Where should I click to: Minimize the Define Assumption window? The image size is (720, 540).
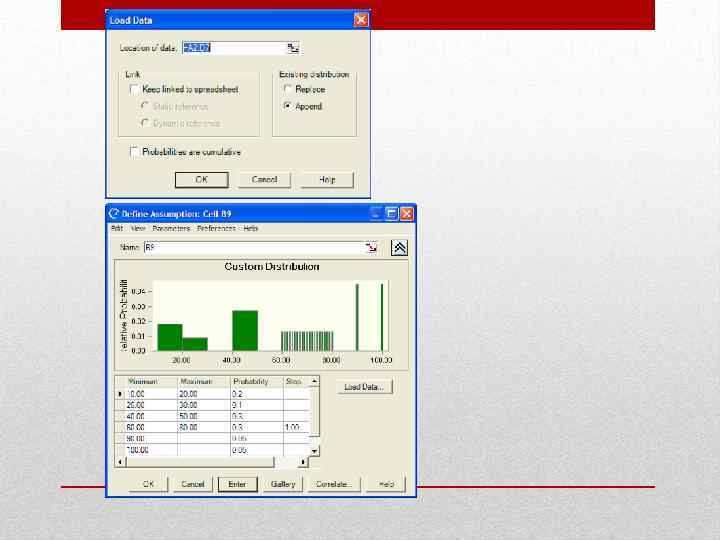376,214
